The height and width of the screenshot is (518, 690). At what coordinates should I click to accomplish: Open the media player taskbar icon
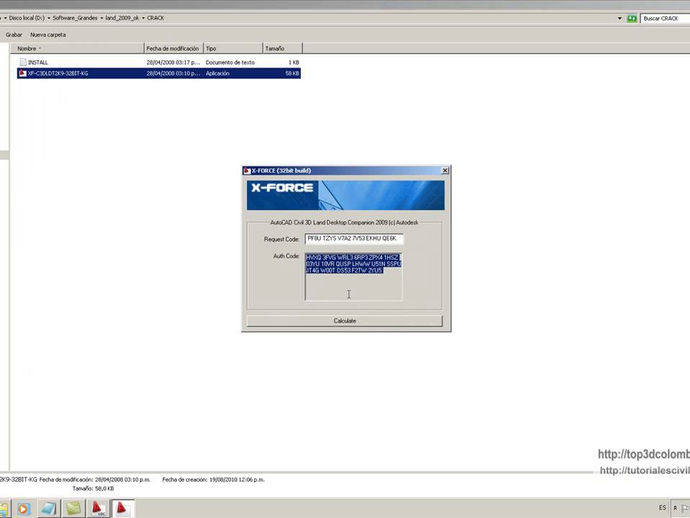[24, 509]
